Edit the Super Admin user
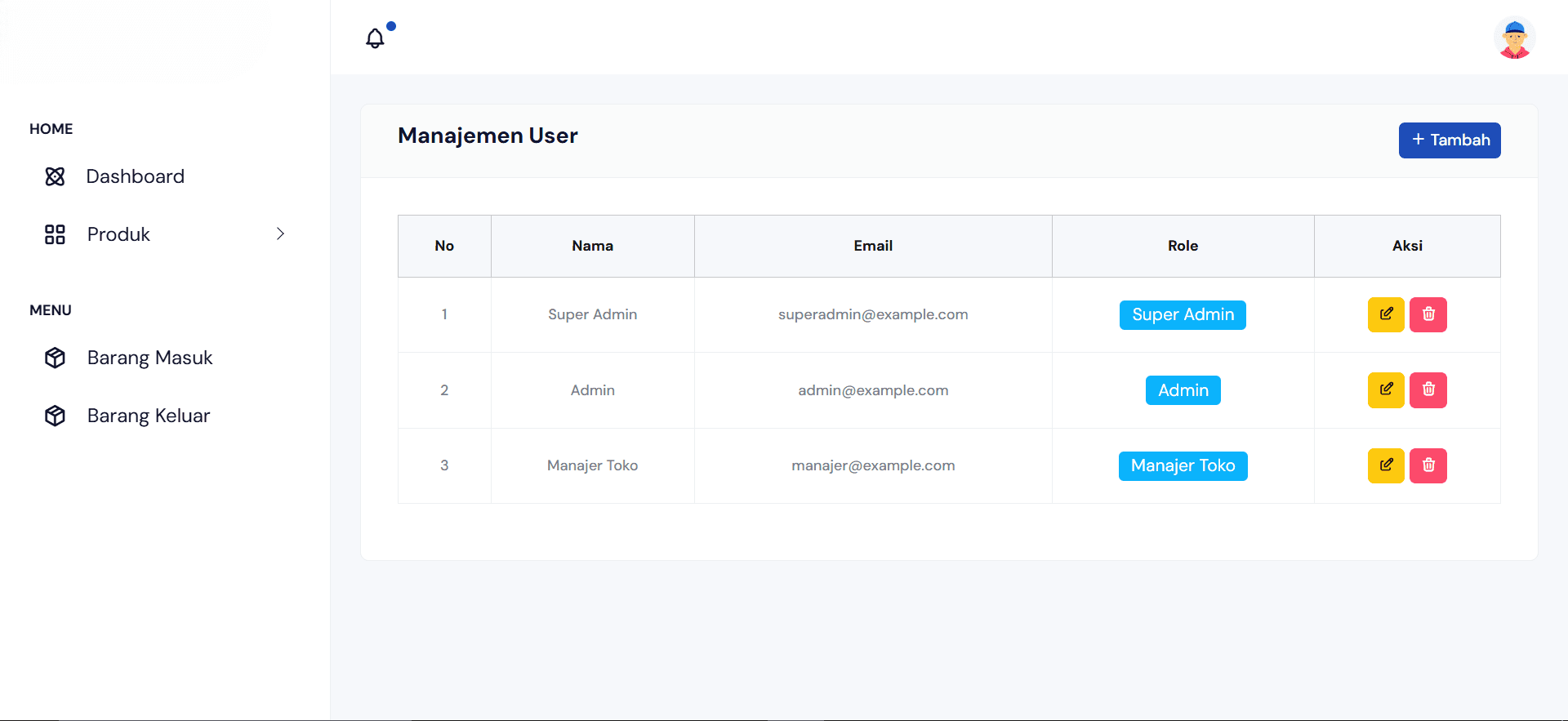The height and width of the screenshot is (721, 1568). [1386, 314]
